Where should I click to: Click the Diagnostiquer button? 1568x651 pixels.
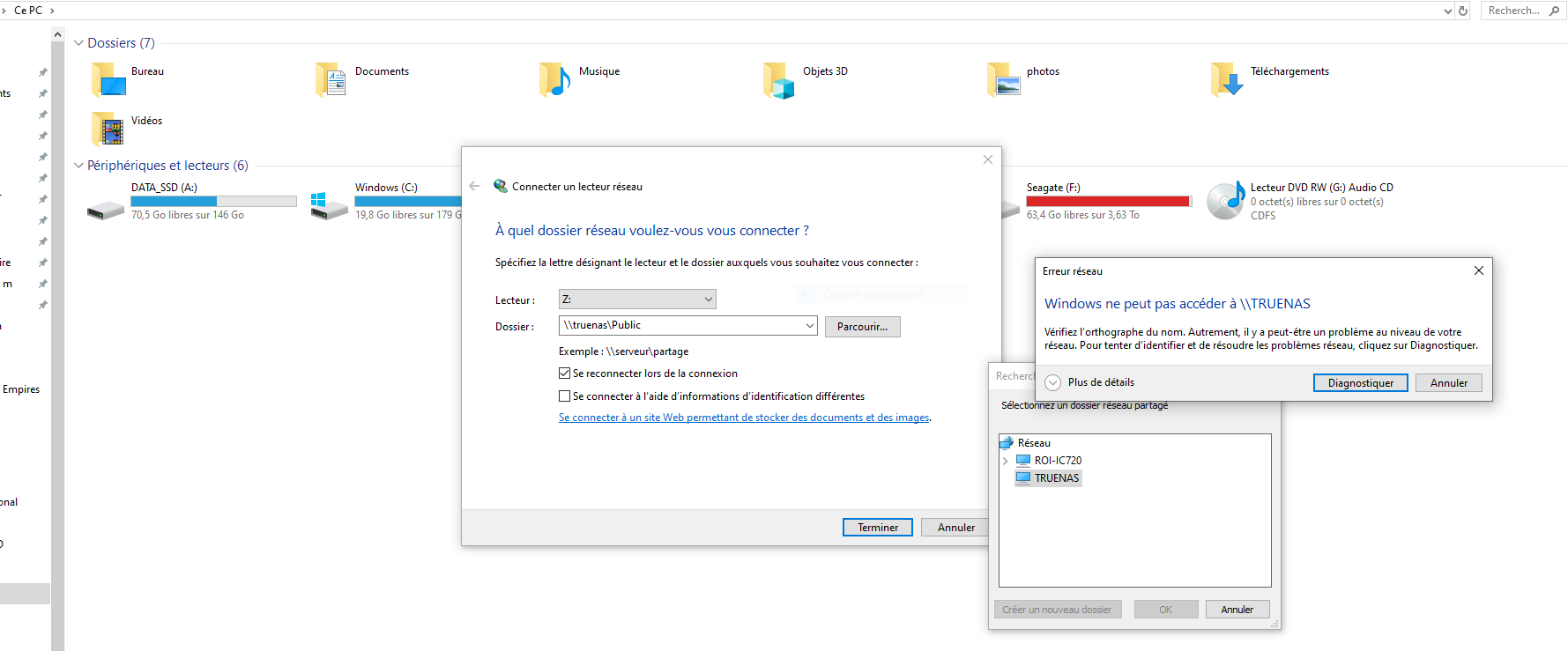pos(1360,383)
